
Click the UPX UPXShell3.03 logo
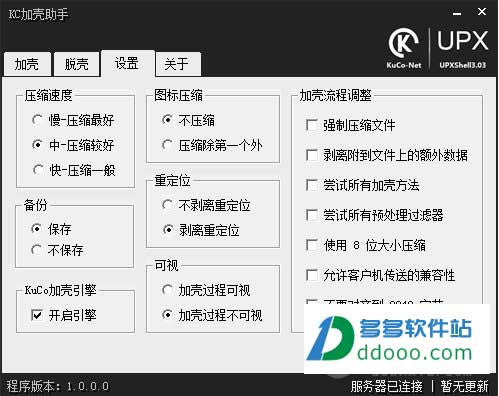tap(463, 49)
